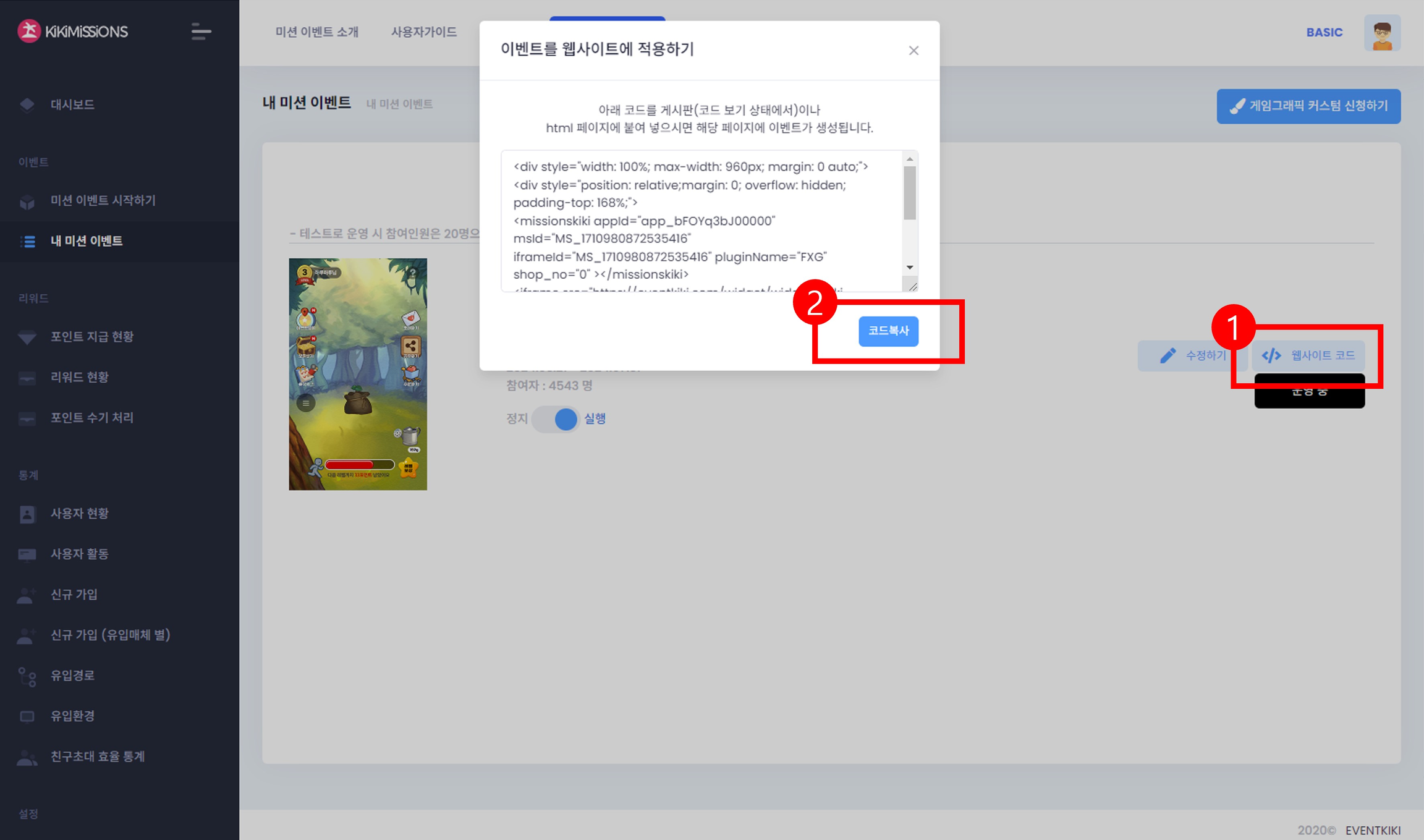Screen dimensions: 1424x840
Task: Click the 대시보드 dashboard sidebar icon
Action: [27, 104]
